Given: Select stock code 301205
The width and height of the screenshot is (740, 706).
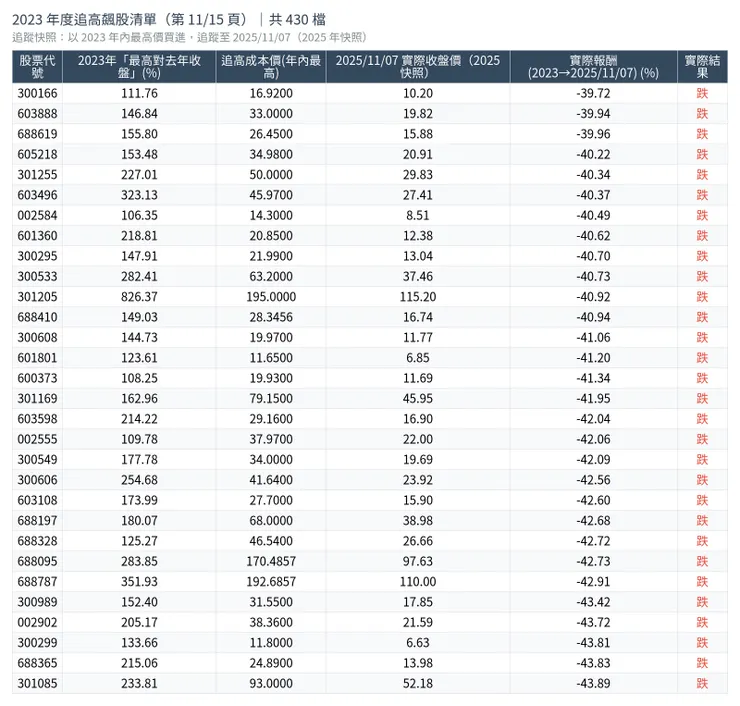Looking at the screenshot, I should click(37, 297).
